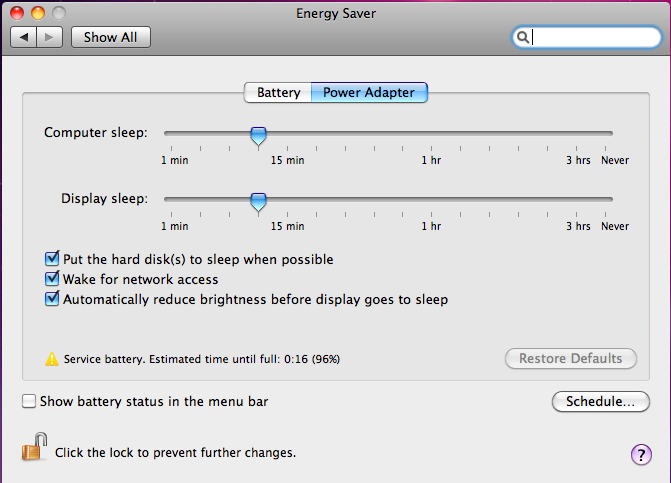This screenshot has width=671, height=483.
Task: Click the Computer sleep label
Action: (x=96, y=133)
